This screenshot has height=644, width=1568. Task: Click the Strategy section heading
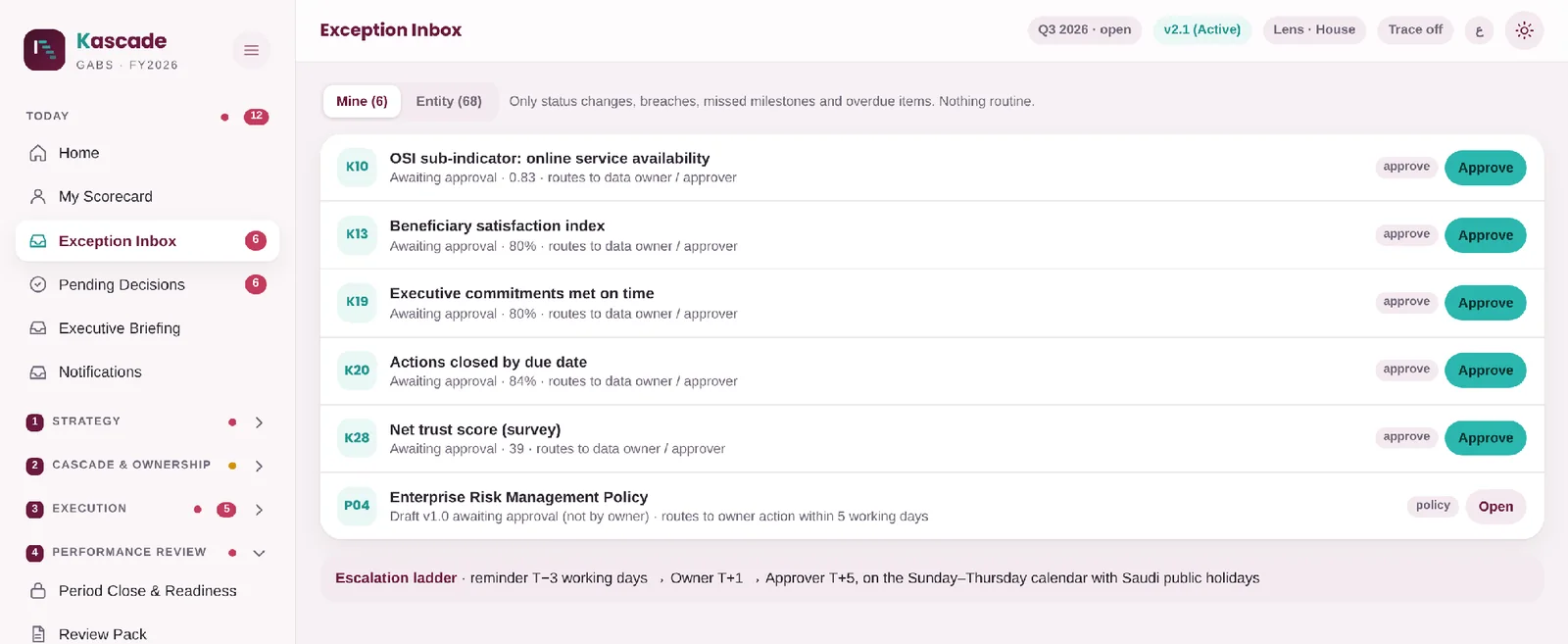click(86, 421)
